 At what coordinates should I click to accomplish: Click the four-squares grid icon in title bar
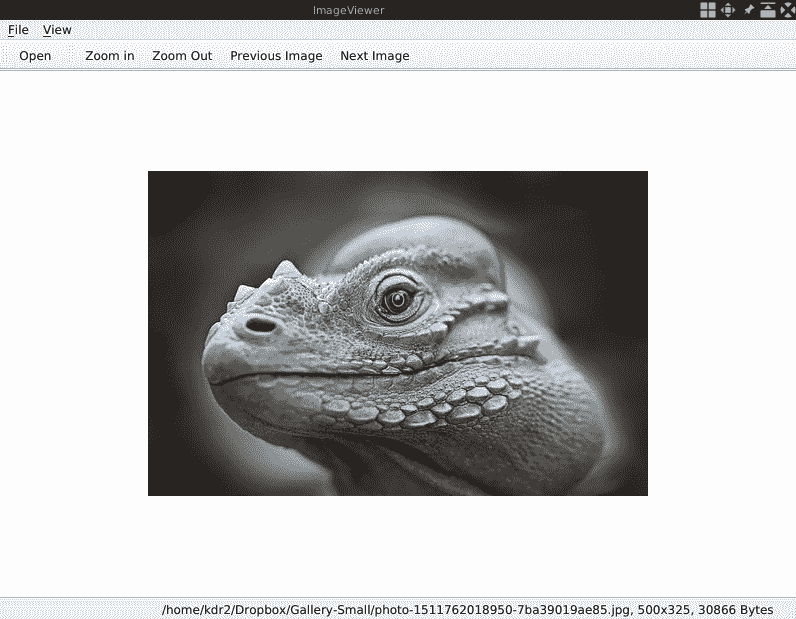707,10
